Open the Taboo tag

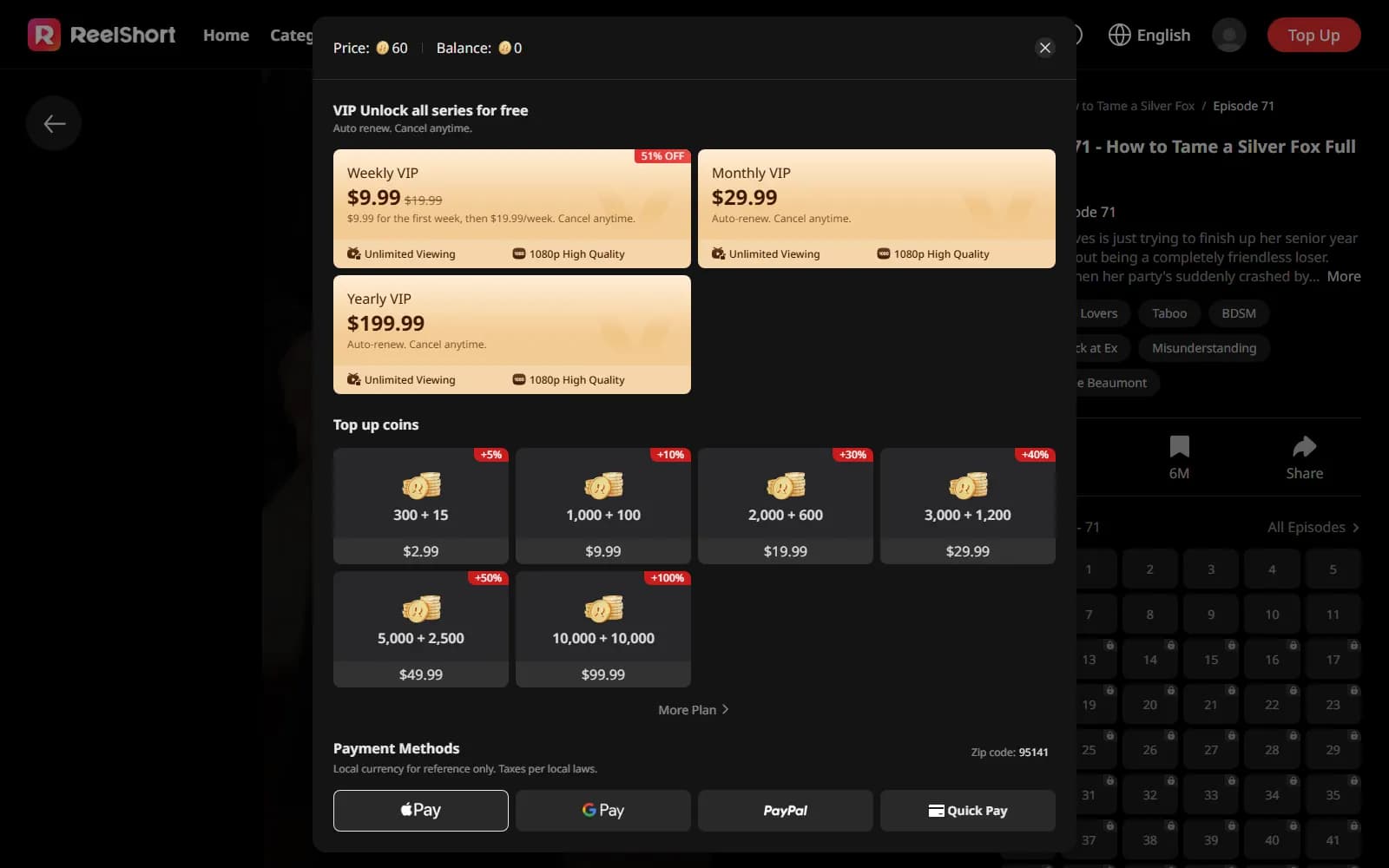pyautogui.click(x=1169, y=313)
